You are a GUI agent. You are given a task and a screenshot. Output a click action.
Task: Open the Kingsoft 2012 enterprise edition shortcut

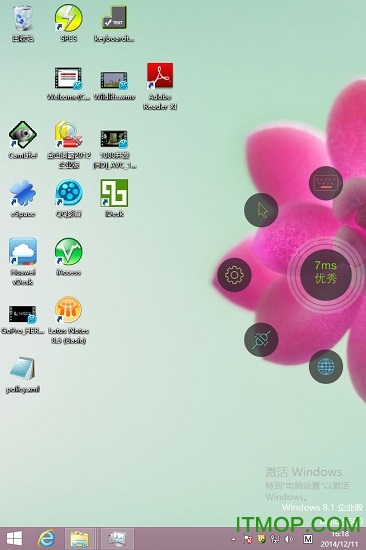(x=68, y=145)
